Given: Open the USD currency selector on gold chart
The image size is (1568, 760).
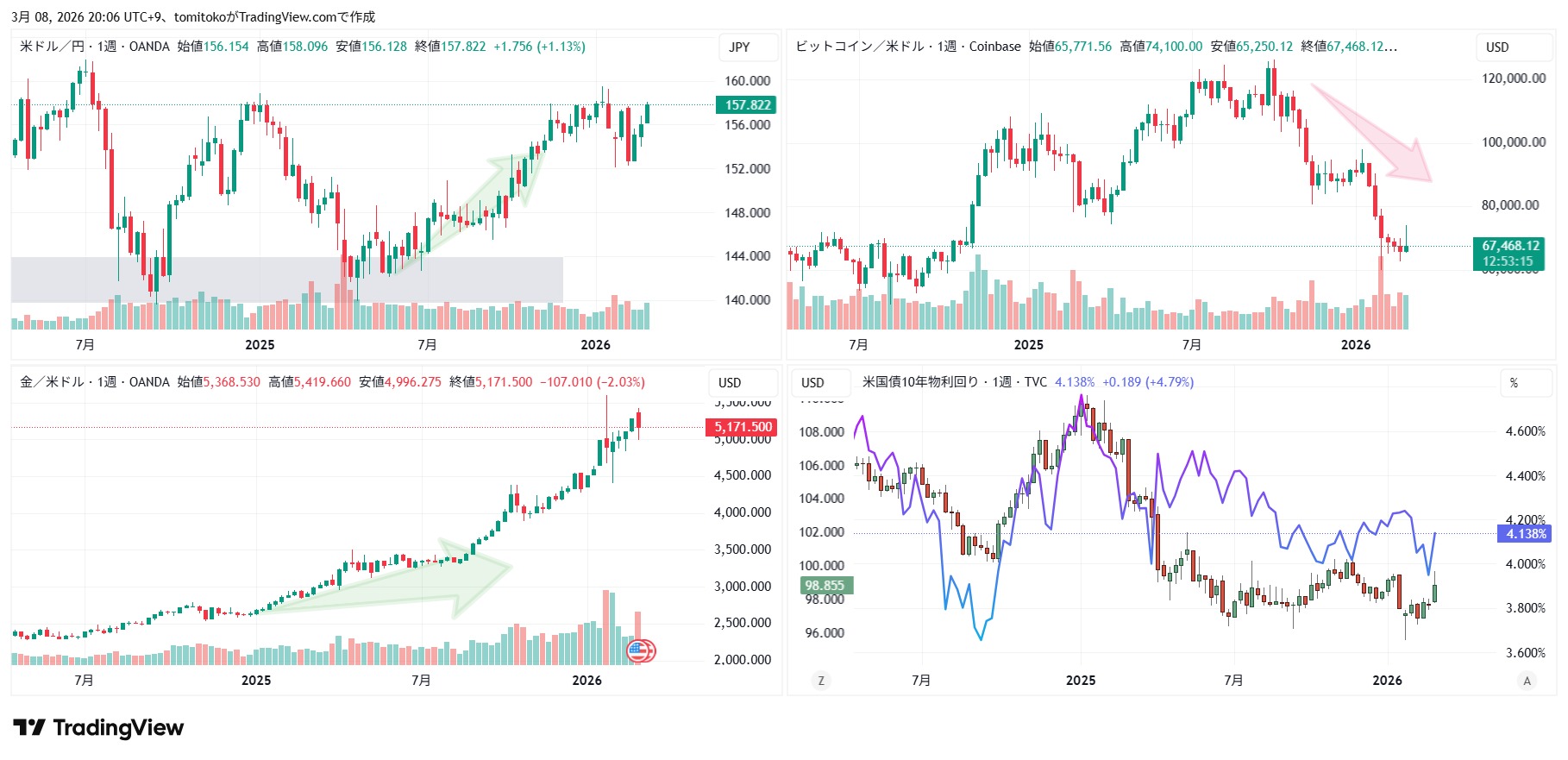Looking at the screenshot, I should point(730,383).
